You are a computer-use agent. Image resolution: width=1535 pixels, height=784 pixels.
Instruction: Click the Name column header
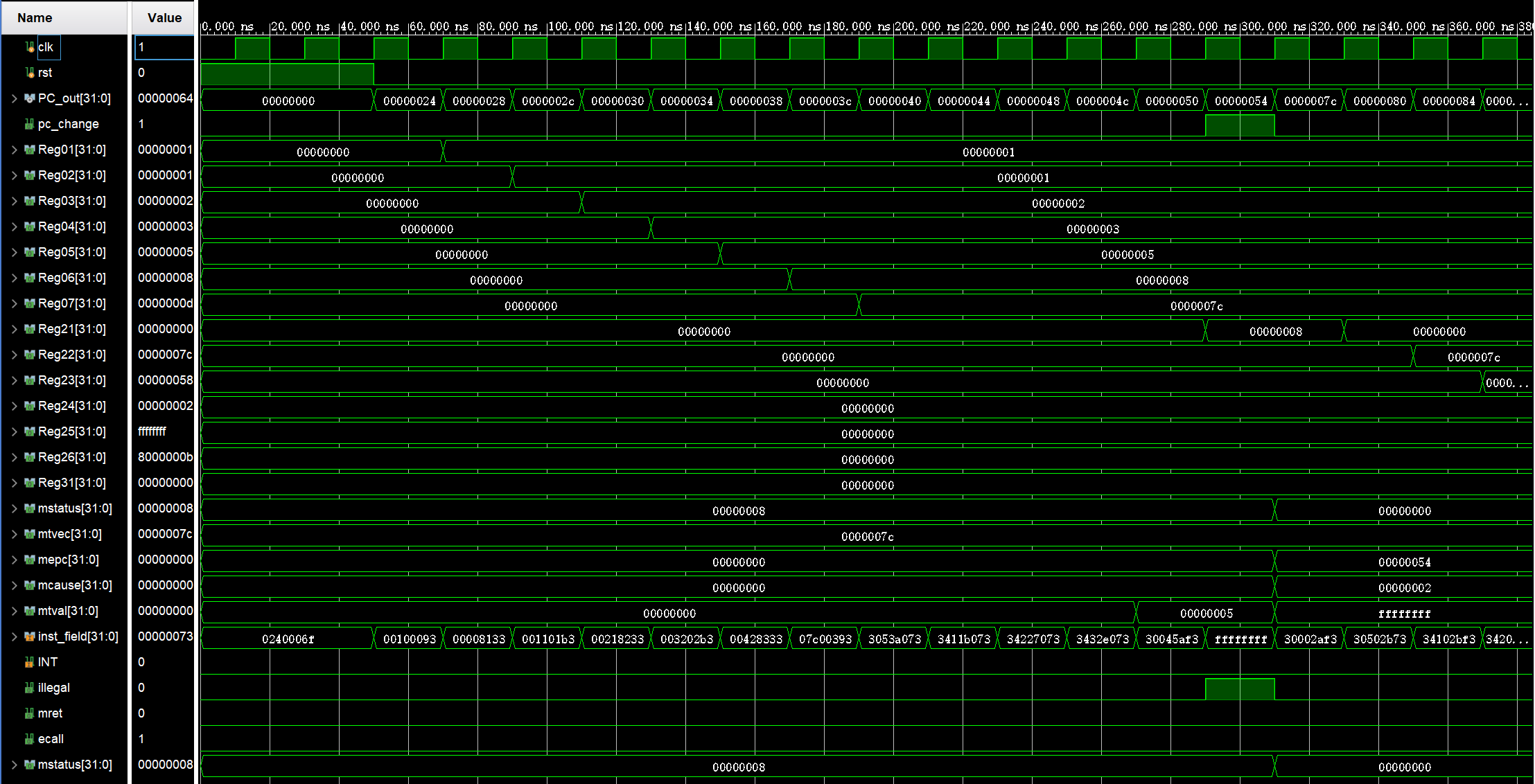[35, 18]
